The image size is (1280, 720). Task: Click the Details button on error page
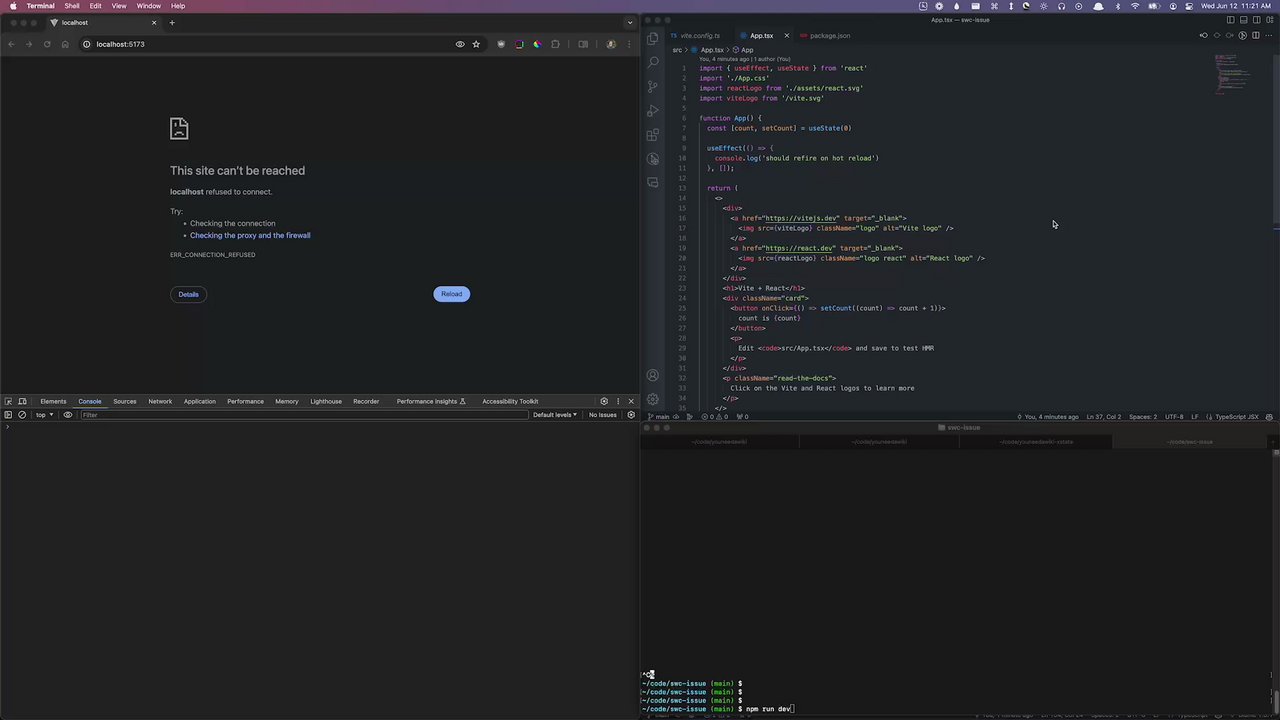coord(188,294)
